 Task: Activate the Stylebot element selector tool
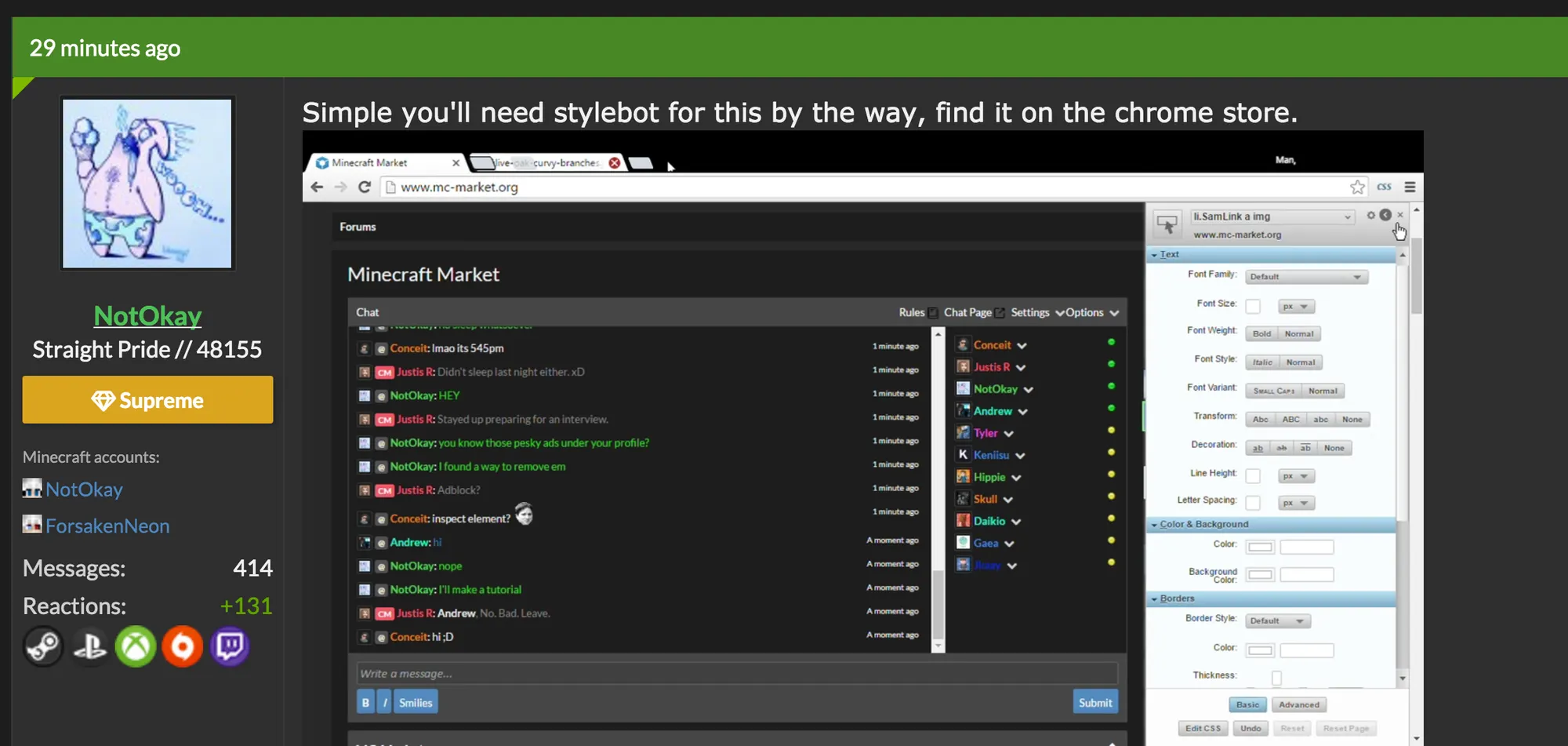(1167, 224)
